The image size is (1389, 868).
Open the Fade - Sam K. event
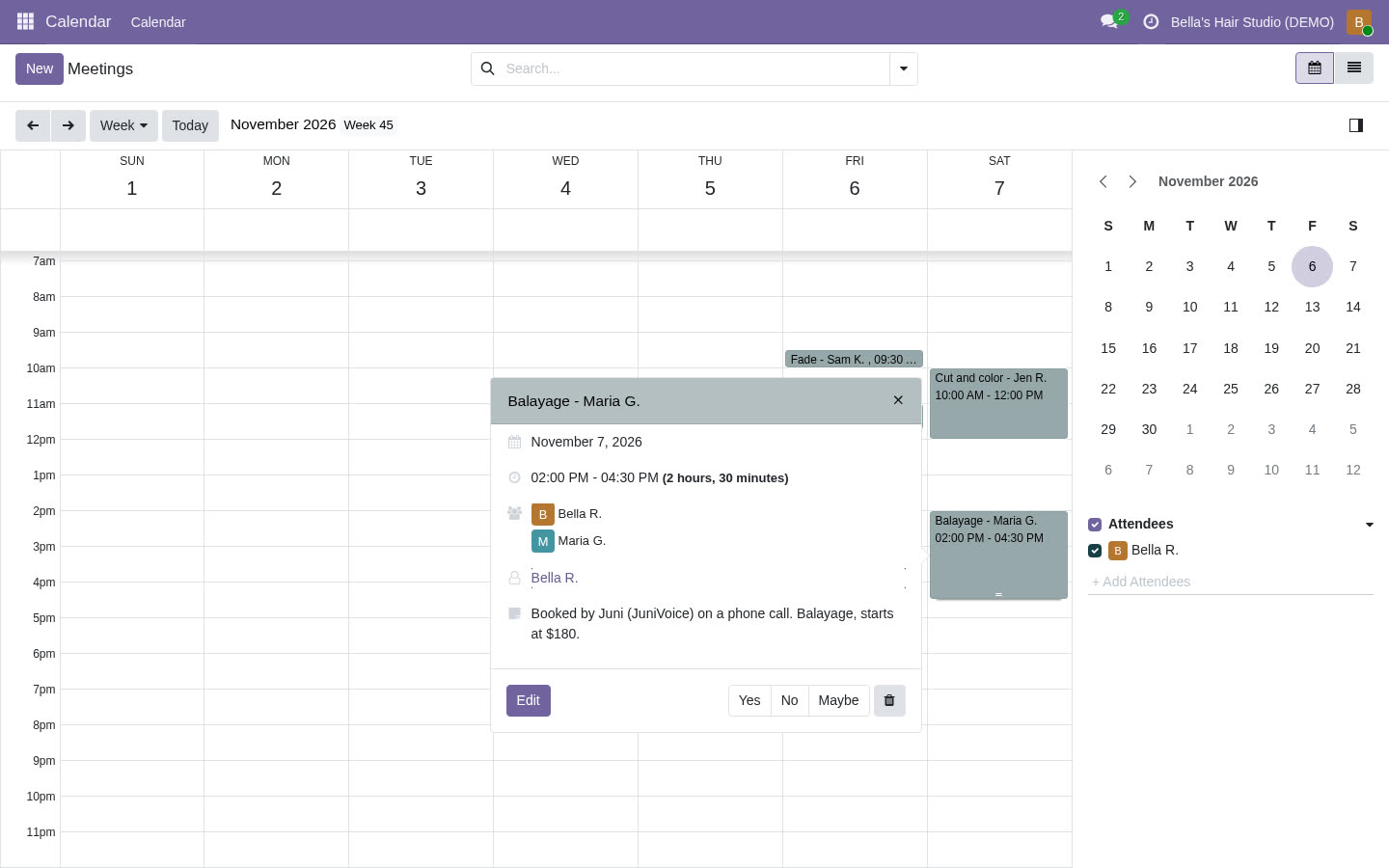(854, 359)
